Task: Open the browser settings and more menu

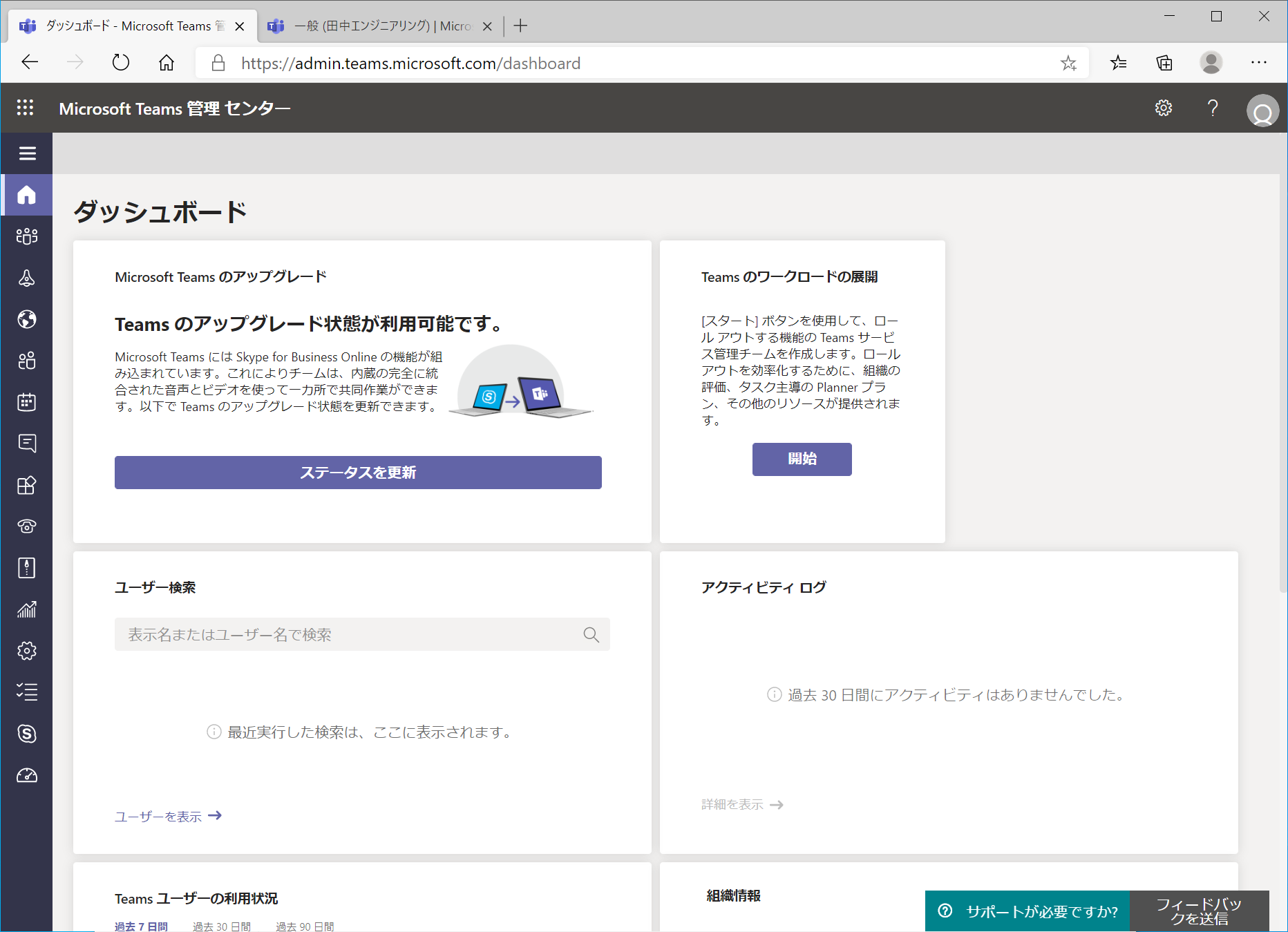Action: pos(1259,63)
